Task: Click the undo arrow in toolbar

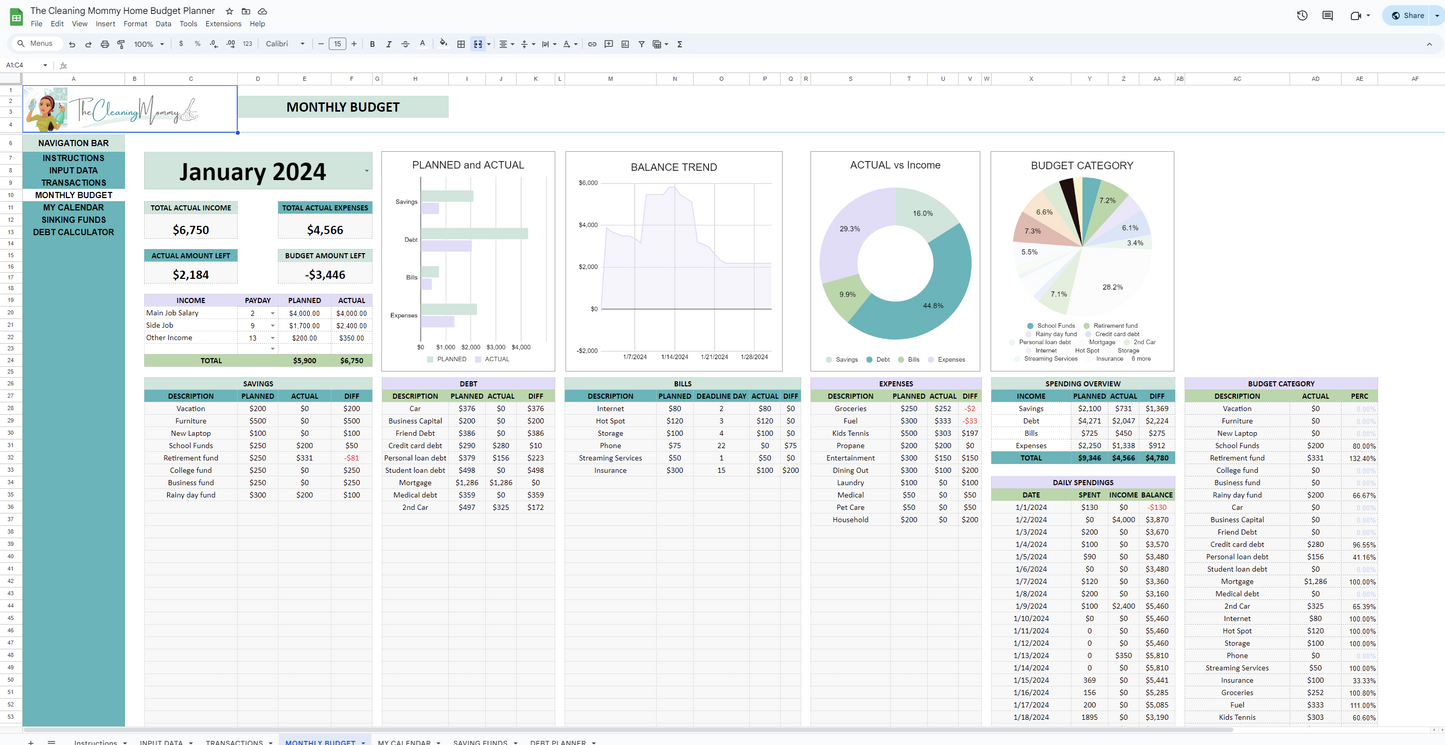Action: pos(72,44)
